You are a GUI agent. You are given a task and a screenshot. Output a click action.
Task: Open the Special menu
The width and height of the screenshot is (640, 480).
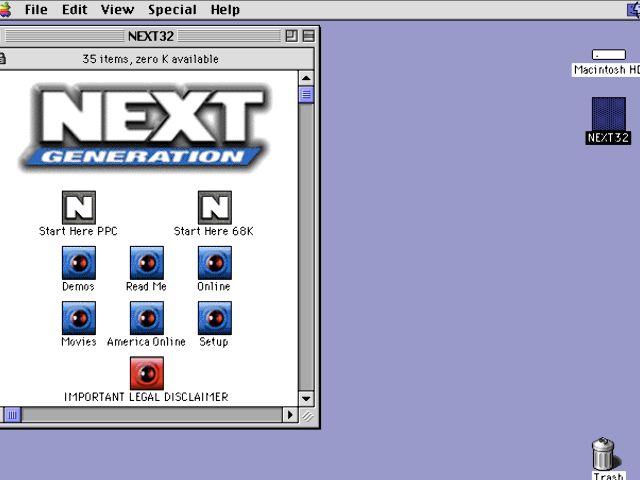(x=172, y=9)
